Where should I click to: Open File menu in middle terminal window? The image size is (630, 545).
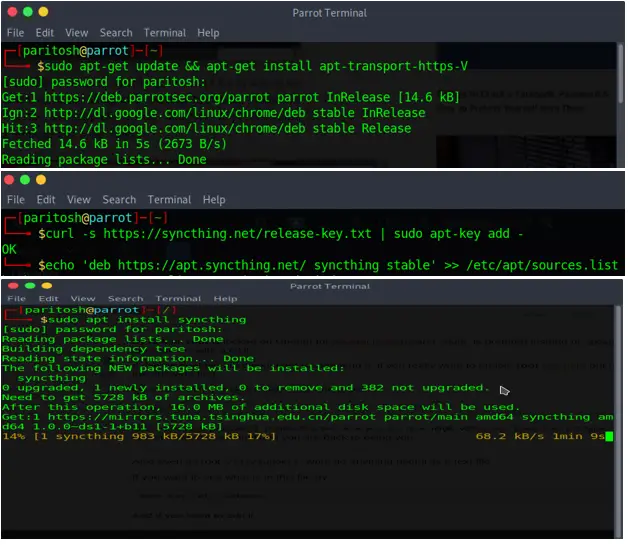16,199
